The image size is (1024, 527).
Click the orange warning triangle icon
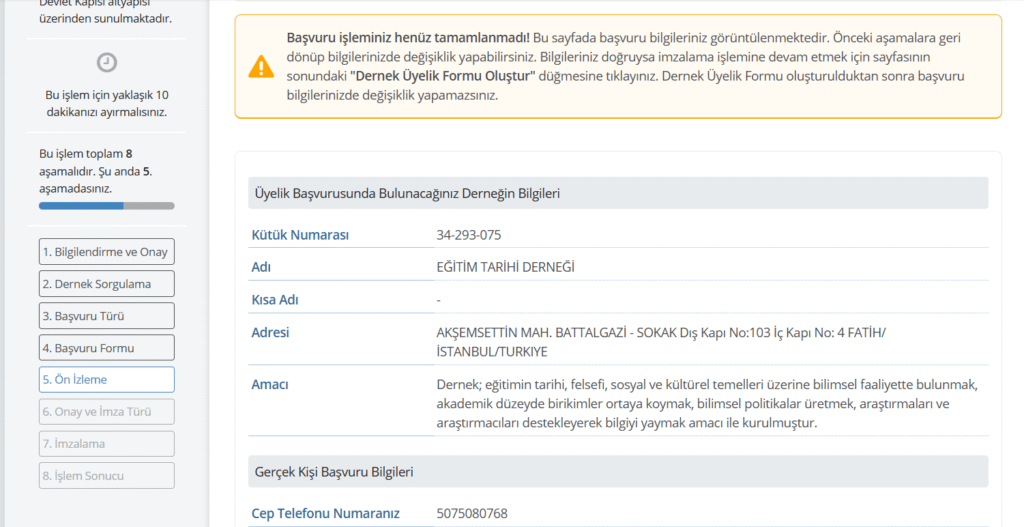click(260, 67)
